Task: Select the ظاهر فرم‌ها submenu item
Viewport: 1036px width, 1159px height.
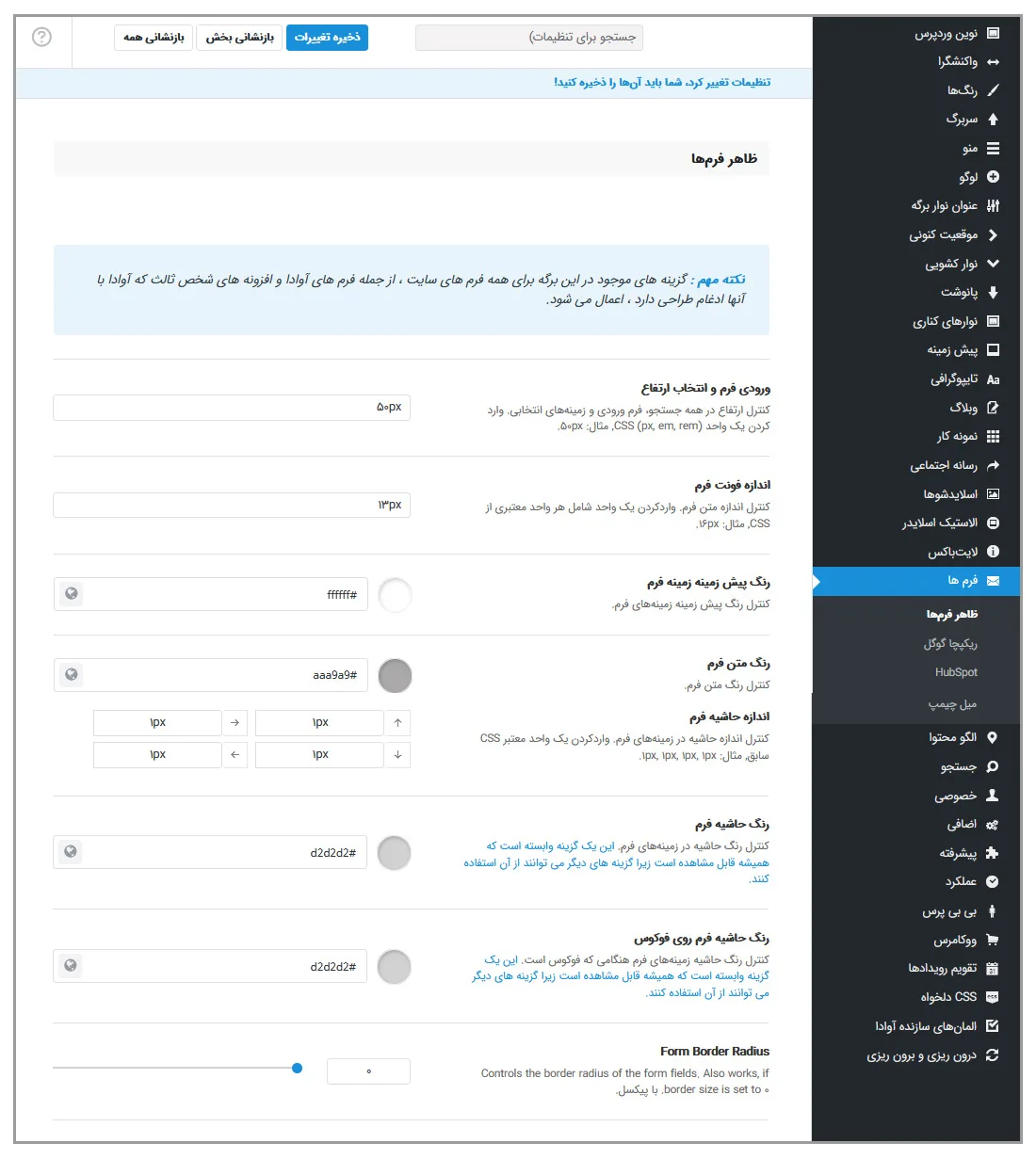Action: coord(951,614)
